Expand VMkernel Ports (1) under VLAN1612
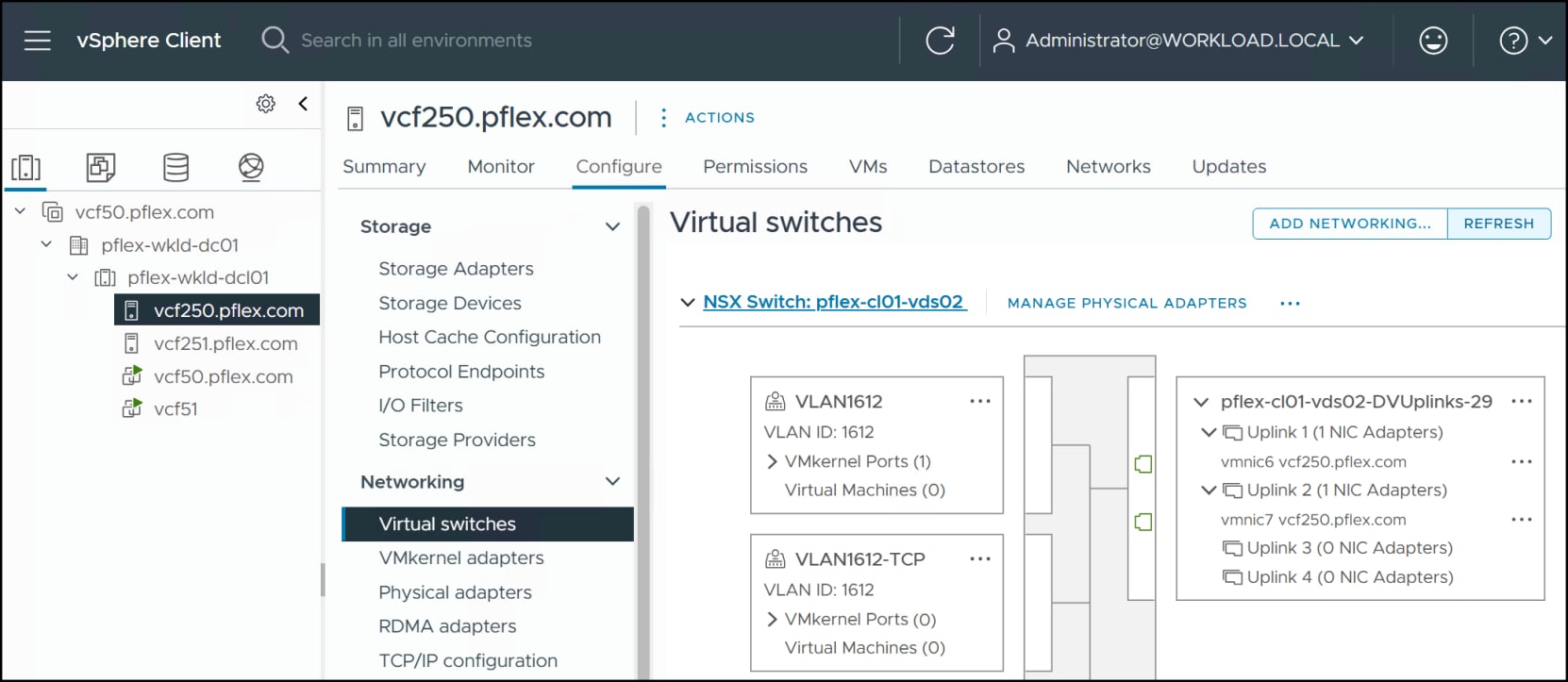Viewport: 1568px width, 682px height. coord(773,461)
